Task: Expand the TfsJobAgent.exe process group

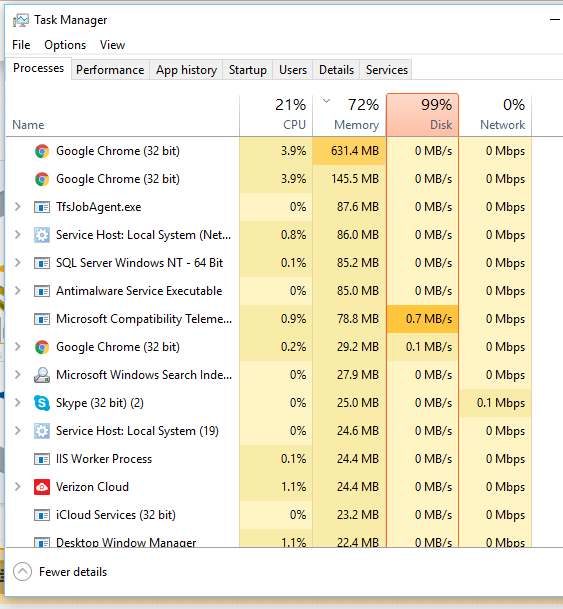Action: [17, 207]
